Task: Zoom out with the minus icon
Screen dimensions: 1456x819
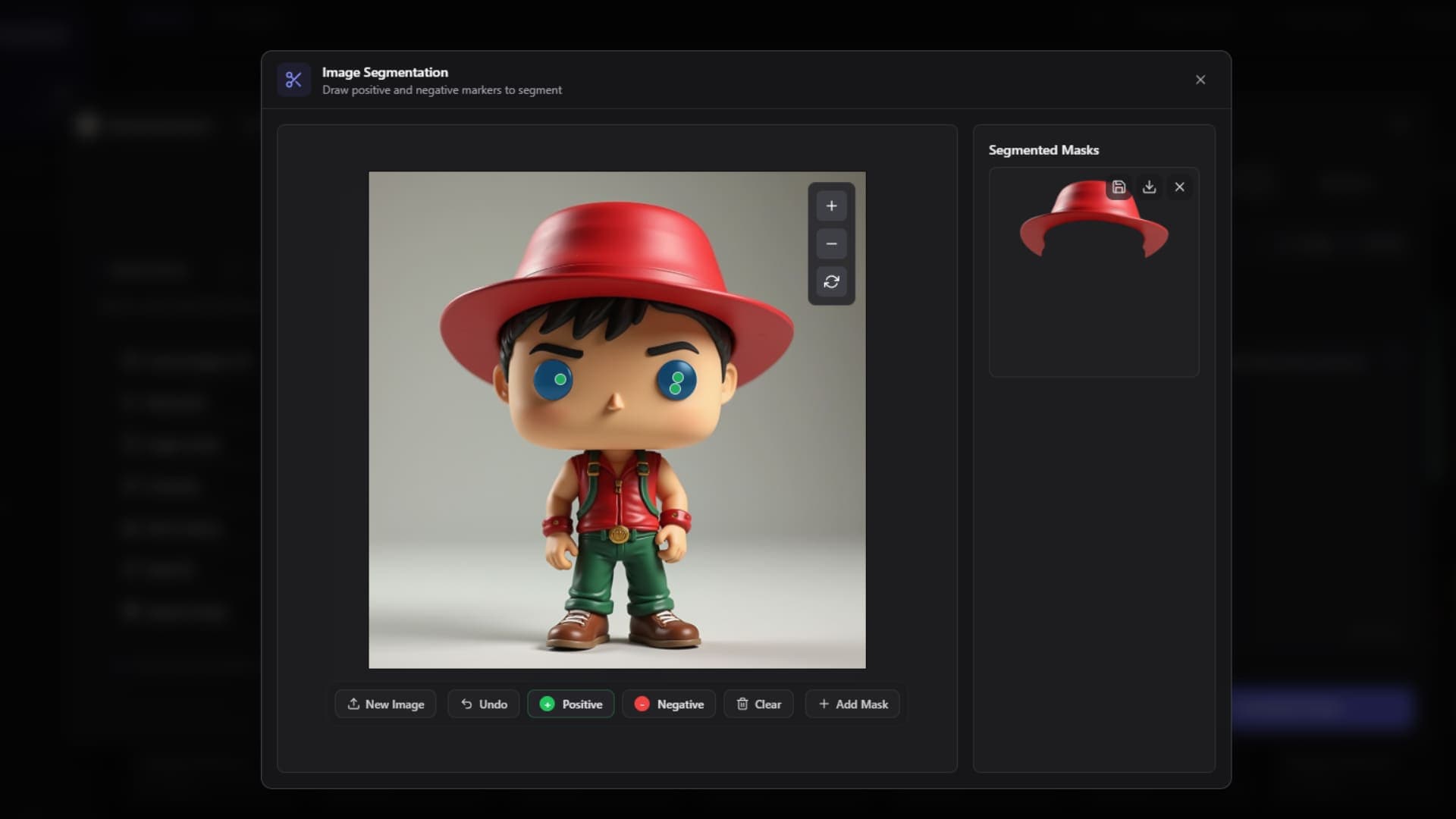Action: (x=831, y=243)
